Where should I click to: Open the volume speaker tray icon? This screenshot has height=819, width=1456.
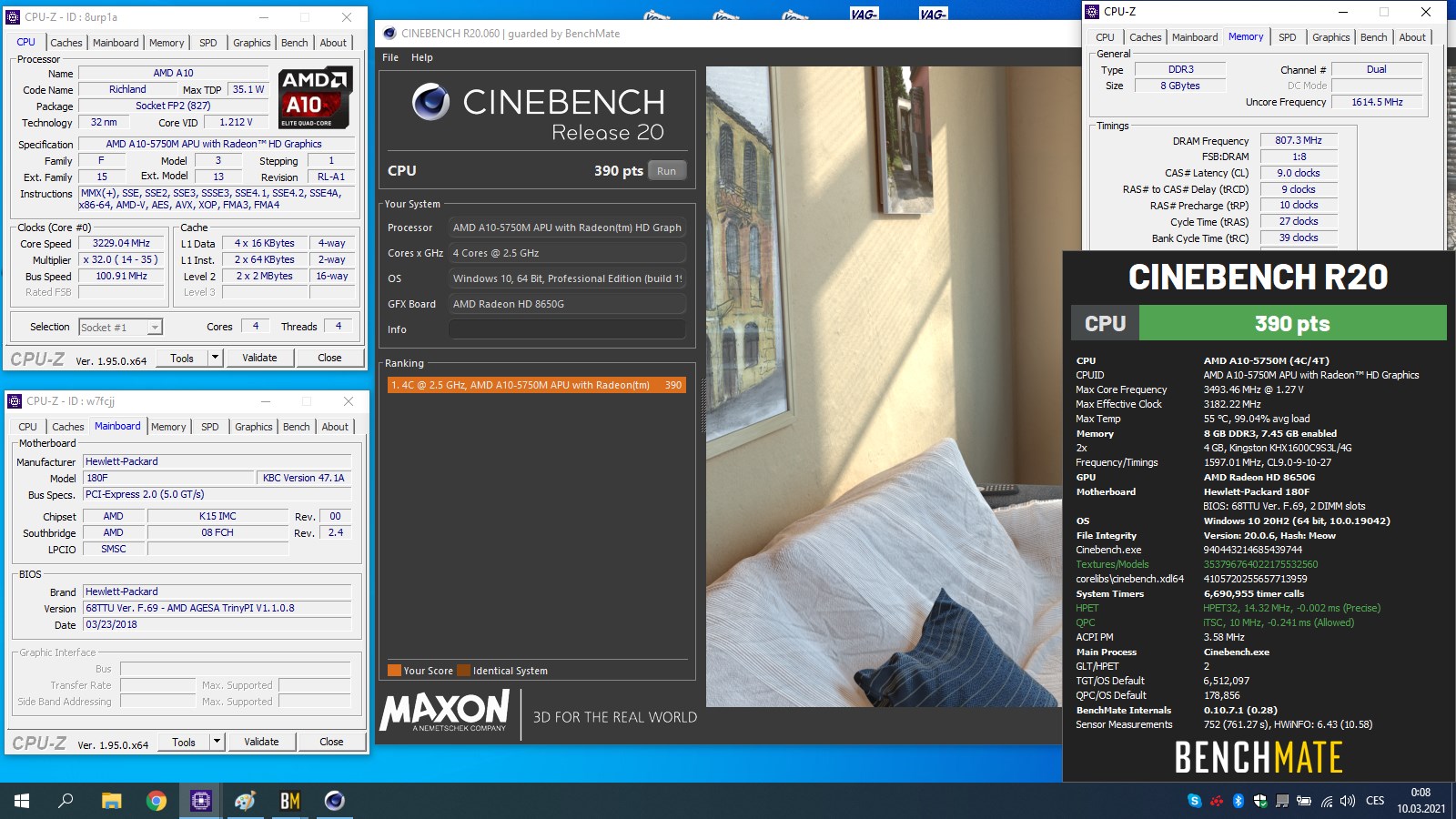tap(1349, 801)
